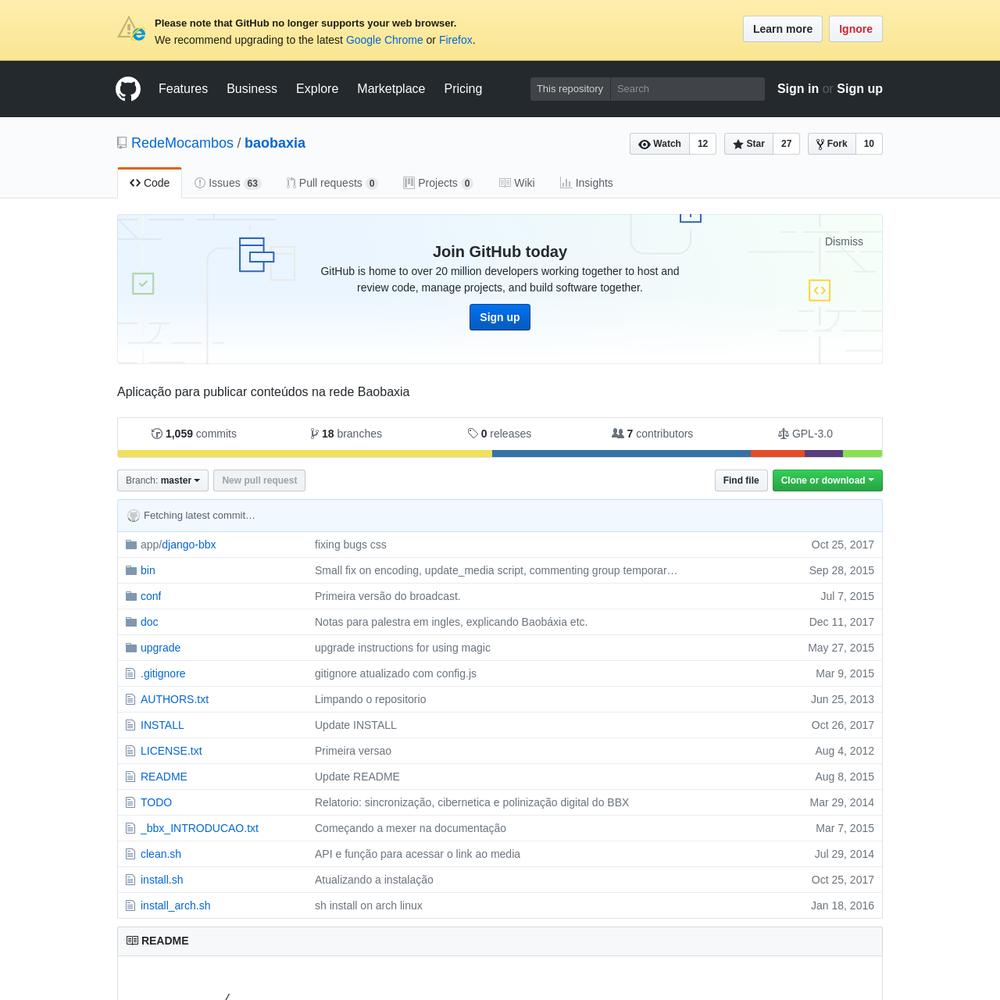Open the 7 contributors link

coord(652,434)
